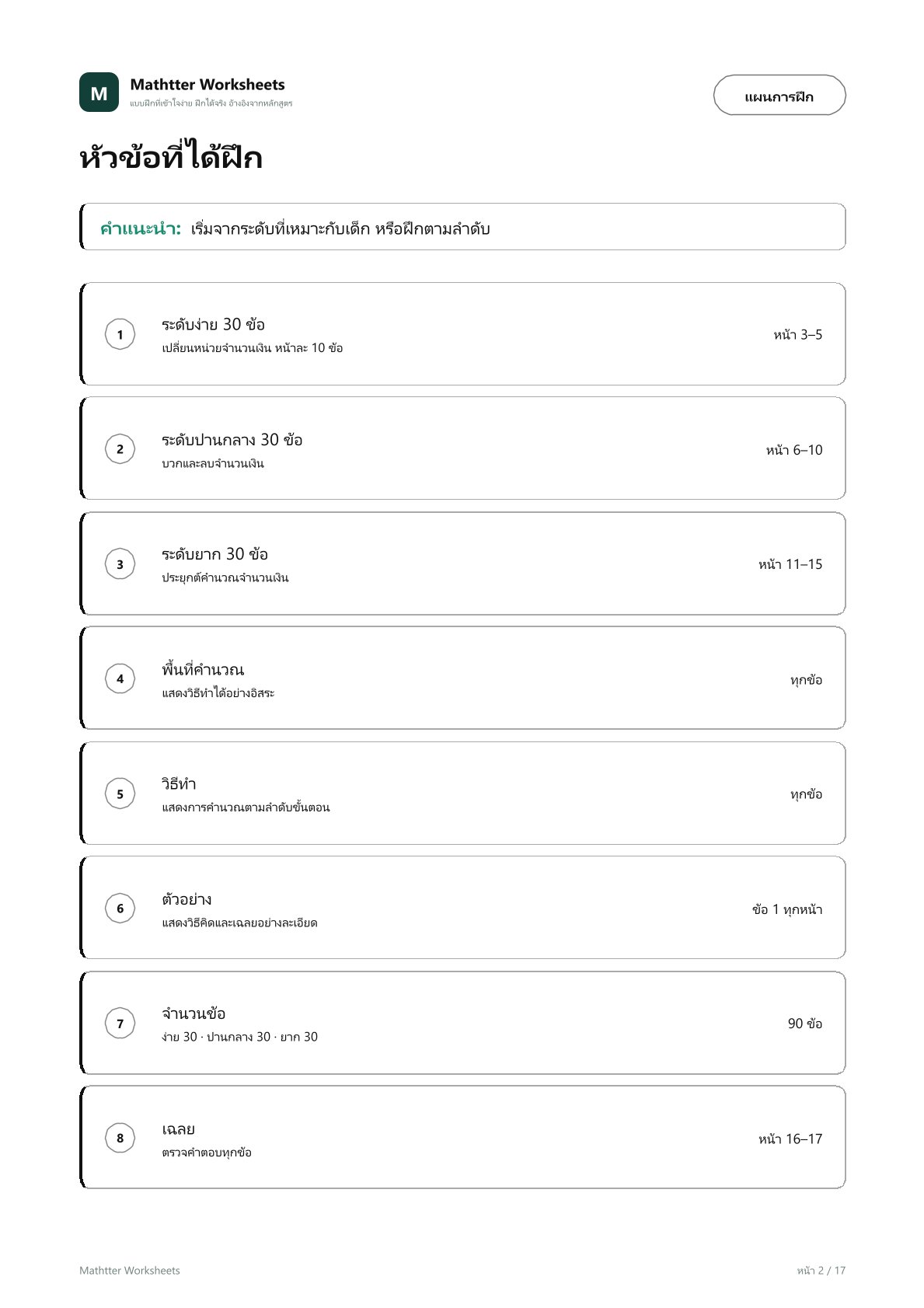Select the number 5 circle badge
Image resolution: width=924 pixels, height=1308 pixels.
click(x=120, y=794)
